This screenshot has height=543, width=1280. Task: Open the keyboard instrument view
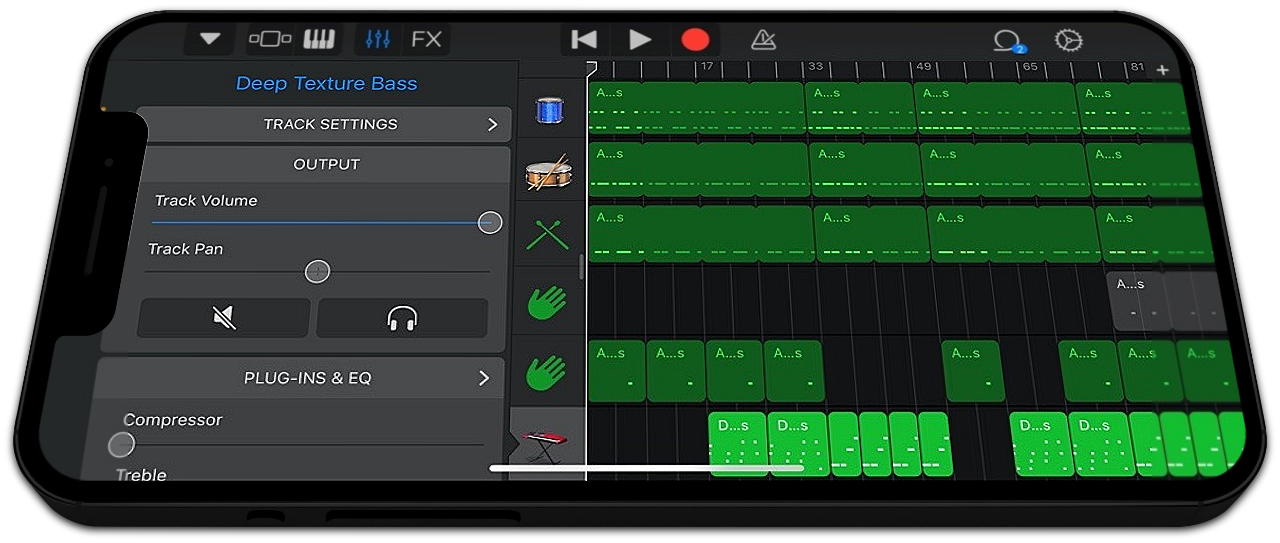click(319, 39)
